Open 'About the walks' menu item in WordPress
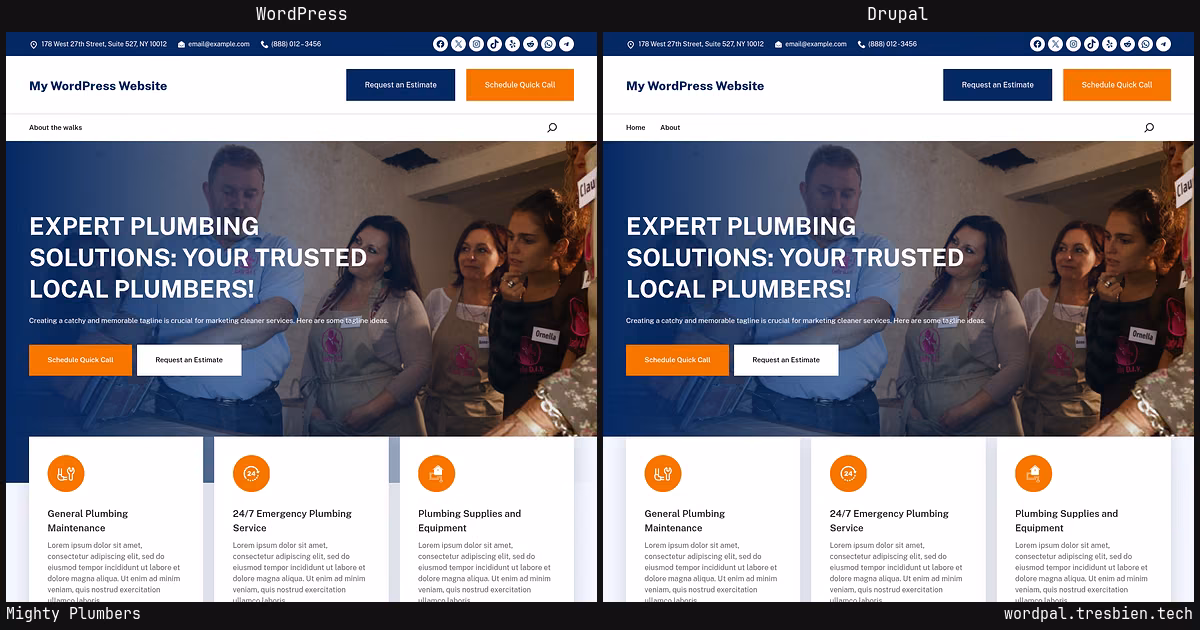 coord(56,128)
